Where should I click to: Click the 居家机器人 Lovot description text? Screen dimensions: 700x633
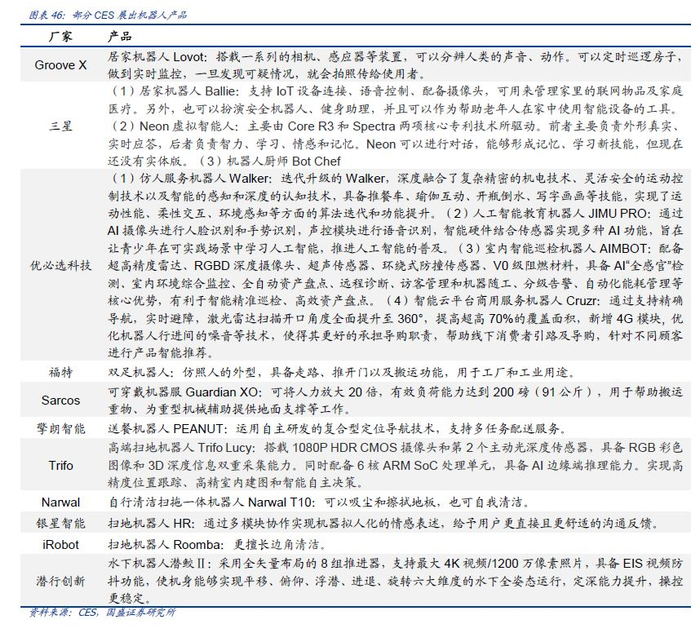click(395, 65)
